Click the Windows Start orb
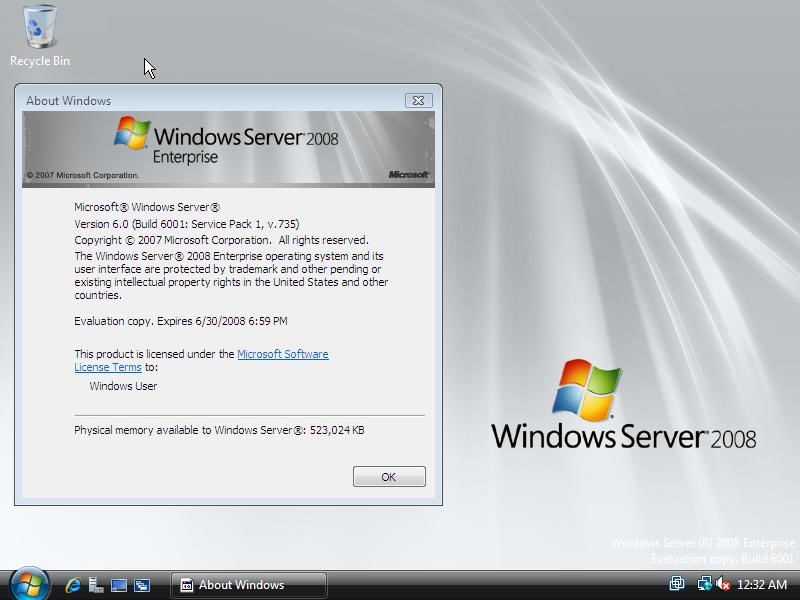Screen dimensions: 800x600 (29, 584)
